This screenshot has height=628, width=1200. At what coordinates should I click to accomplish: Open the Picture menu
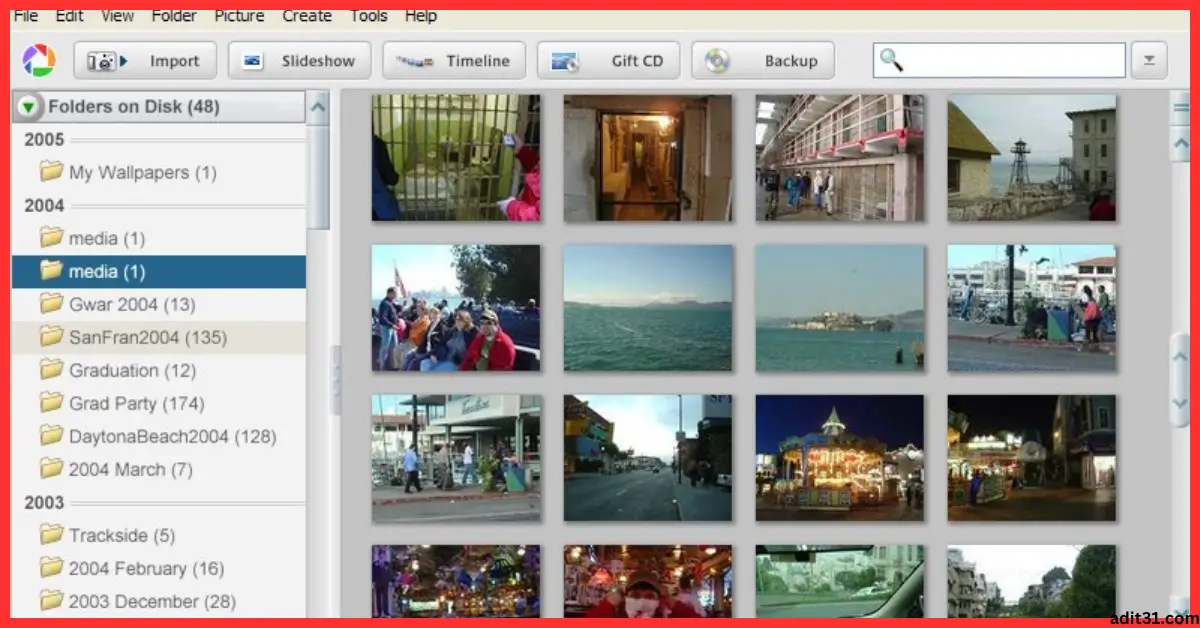[x=240, y=16]
